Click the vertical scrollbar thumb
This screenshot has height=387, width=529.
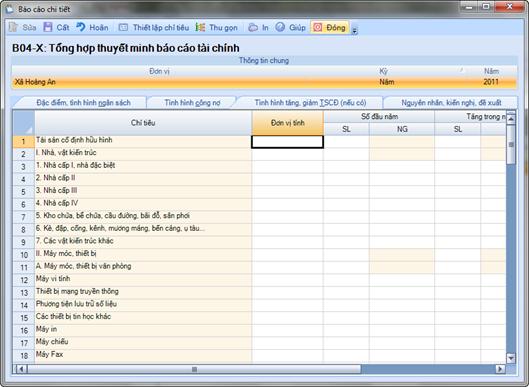pos(511,144)
